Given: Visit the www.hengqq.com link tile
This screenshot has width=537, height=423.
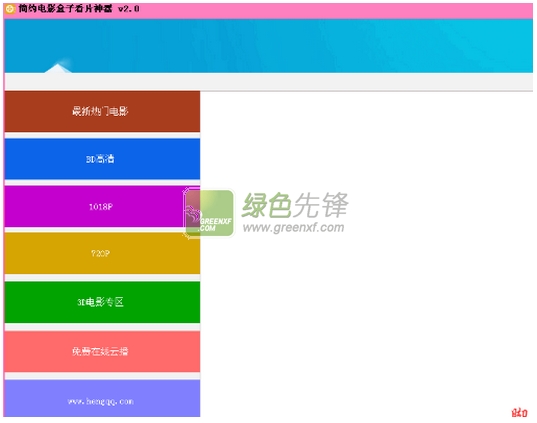Looking at the screenshot, I should 102,398.
